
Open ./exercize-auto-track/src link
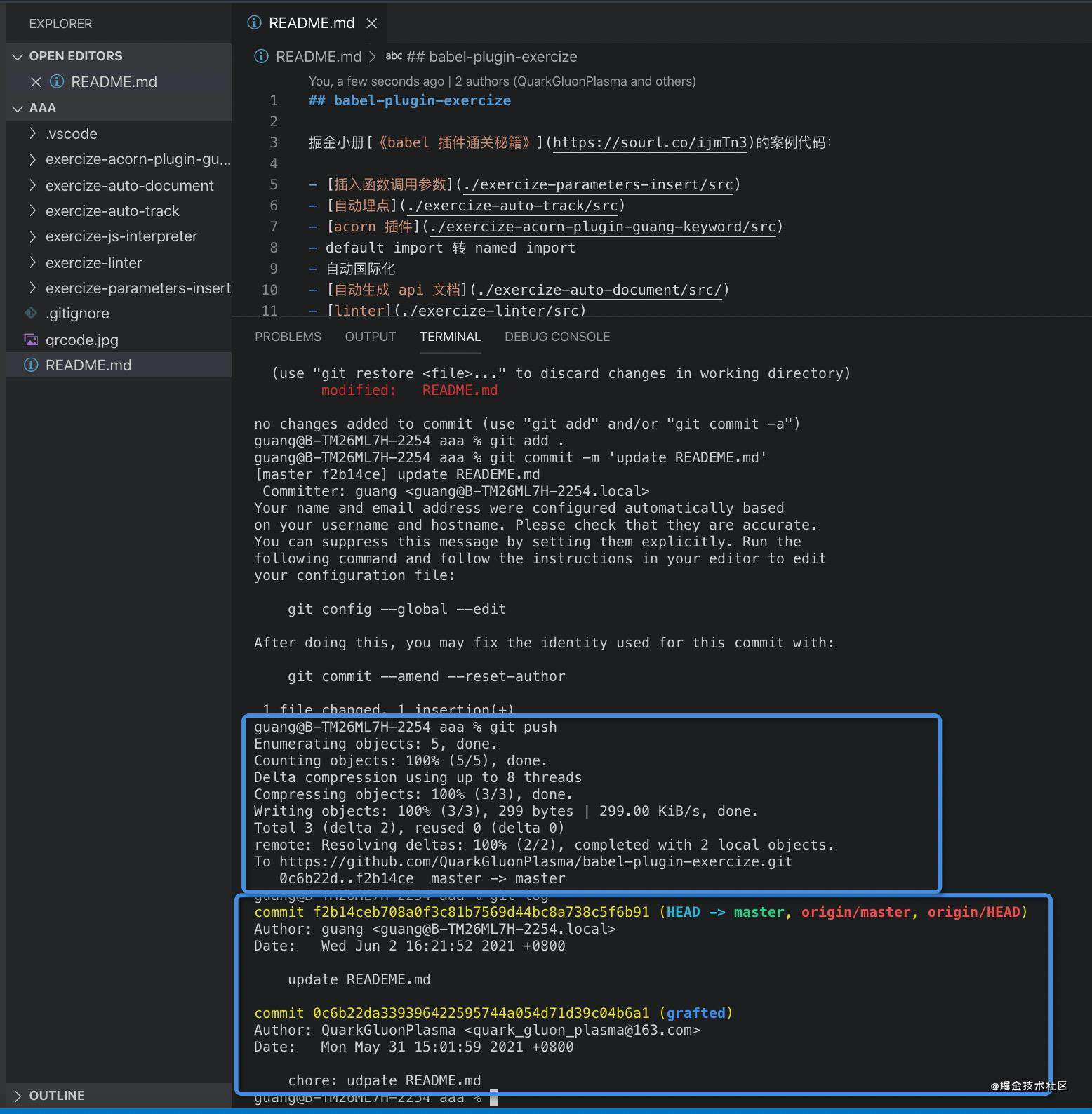click(512, 206)
